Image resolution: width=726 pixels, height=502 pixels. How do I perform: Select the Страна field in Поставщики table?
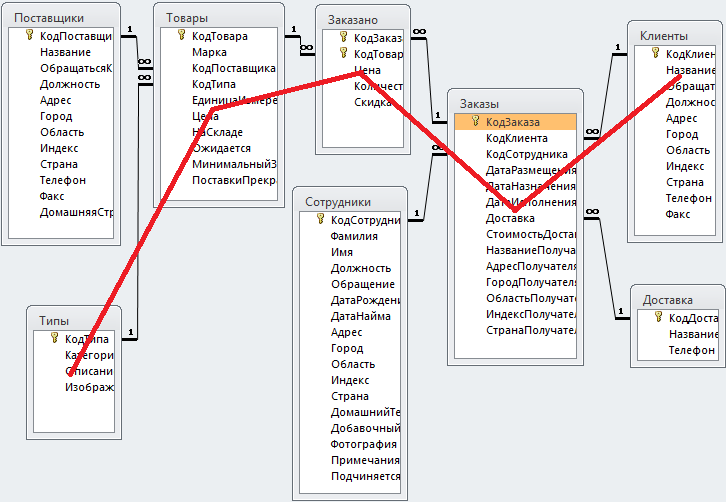(x=61, y=164)
